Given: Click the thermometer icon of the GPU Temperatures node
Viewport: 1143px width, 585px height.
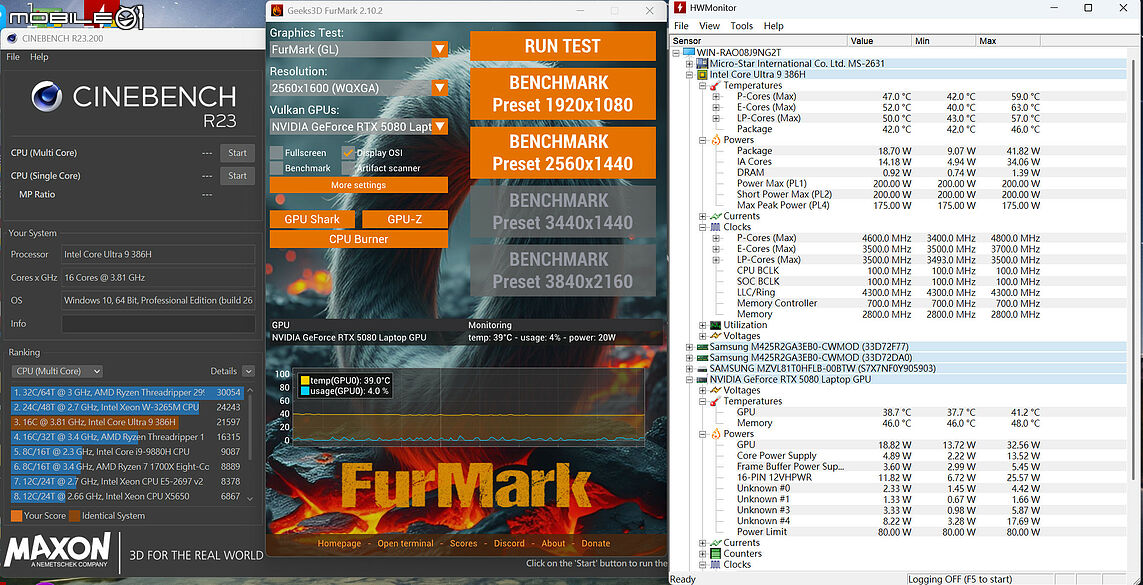Looking at the screenshot, I should click(x=715, y=401).
